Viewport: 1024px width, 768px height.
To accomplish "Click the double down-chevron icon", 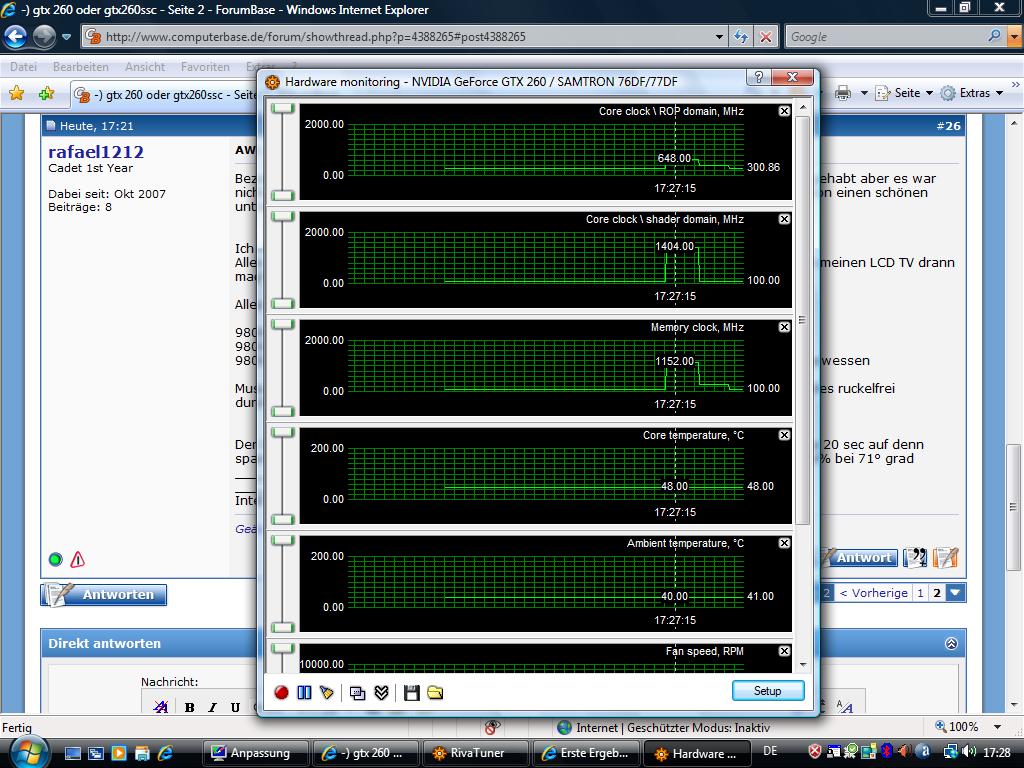I will point(381,692).
